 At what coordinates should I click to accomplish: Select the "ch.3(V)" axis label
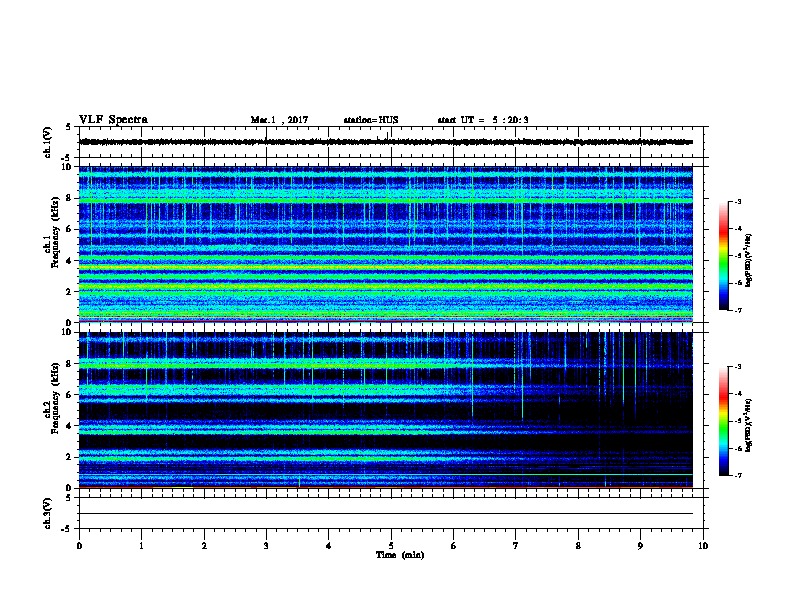tap(48, 513)
